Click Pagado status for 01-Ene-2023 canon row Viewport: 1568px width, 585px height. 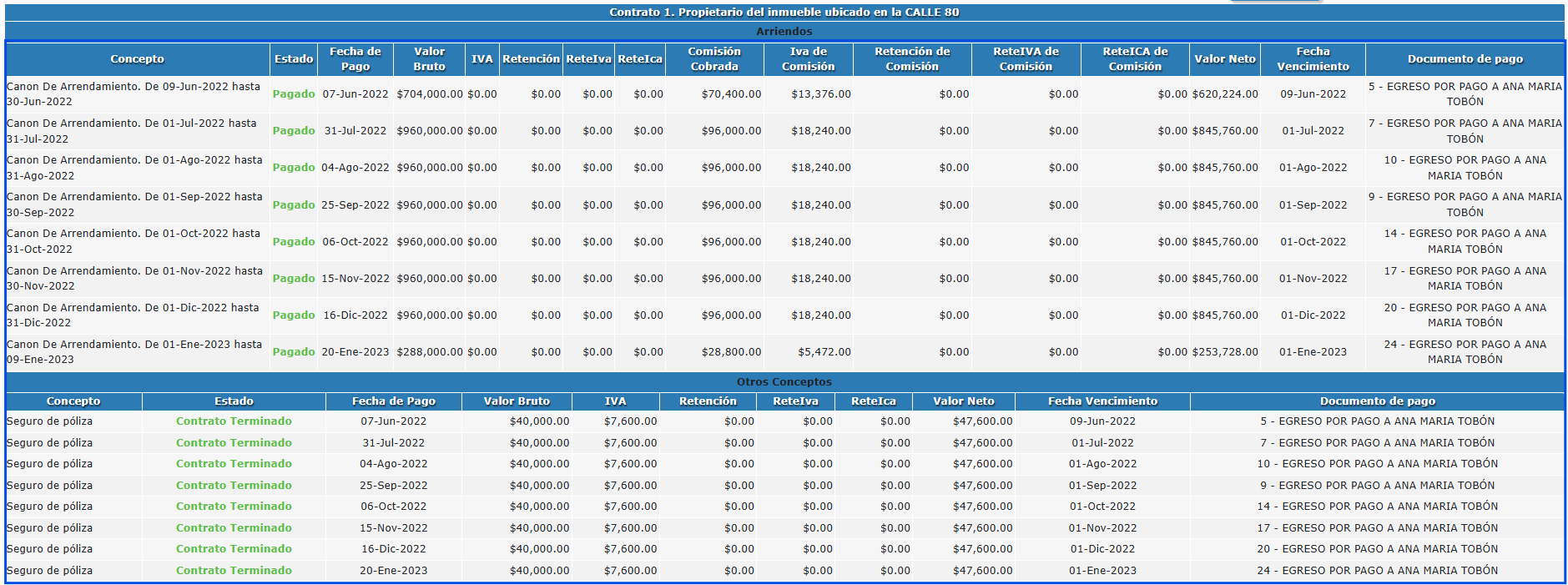(x=294, y=352)
